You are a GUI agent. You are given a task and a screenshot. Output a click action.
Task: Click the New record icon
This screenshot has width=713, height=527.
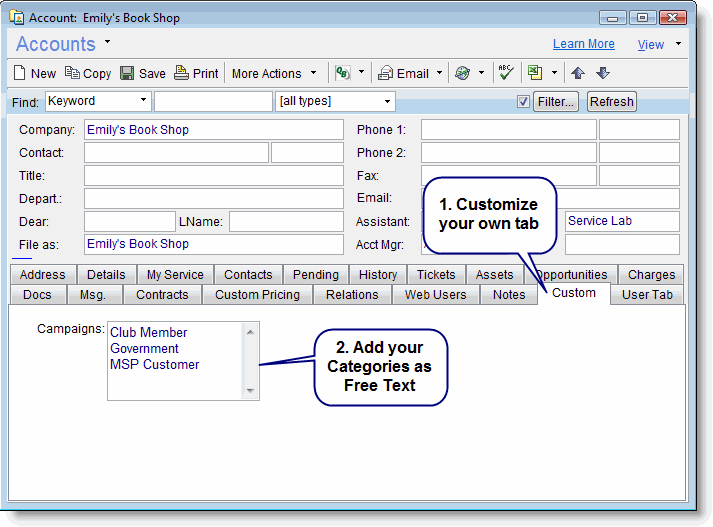click(19, 73)
